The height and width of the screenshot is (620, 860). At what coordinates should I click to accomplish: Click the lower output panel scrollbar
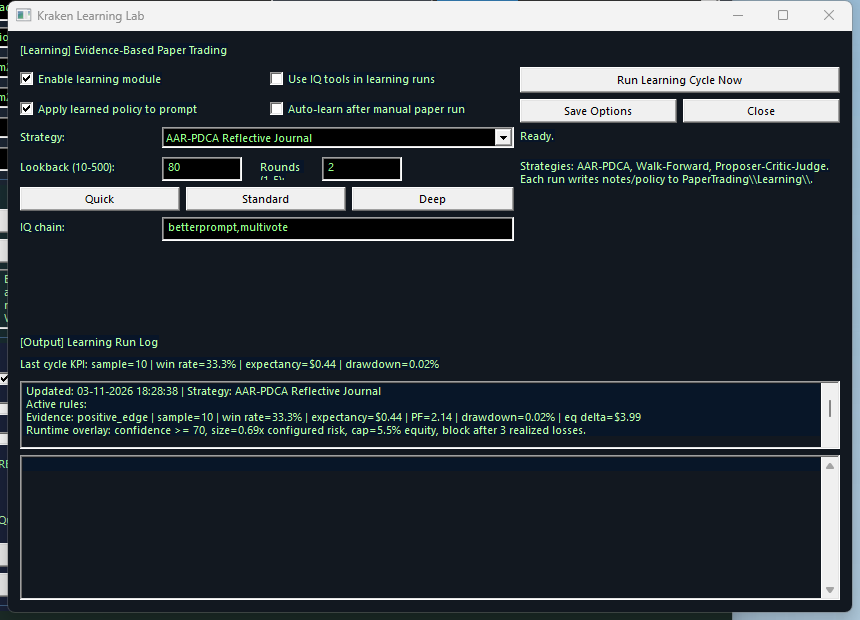tap(831, 525)
